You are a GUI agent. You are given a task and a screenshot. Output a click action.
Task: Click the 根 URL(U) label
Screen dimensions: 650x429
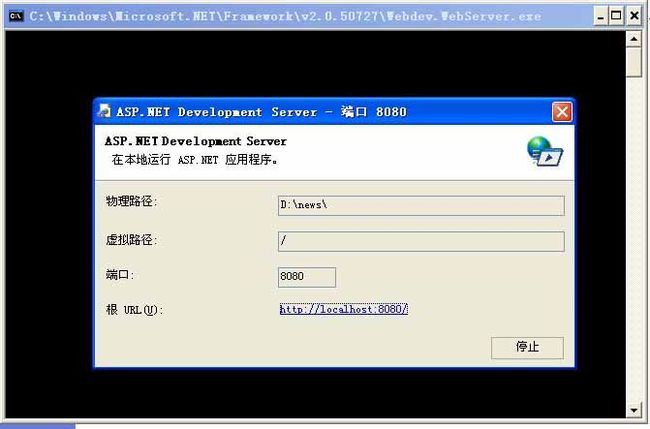click(x=134, y=309)
